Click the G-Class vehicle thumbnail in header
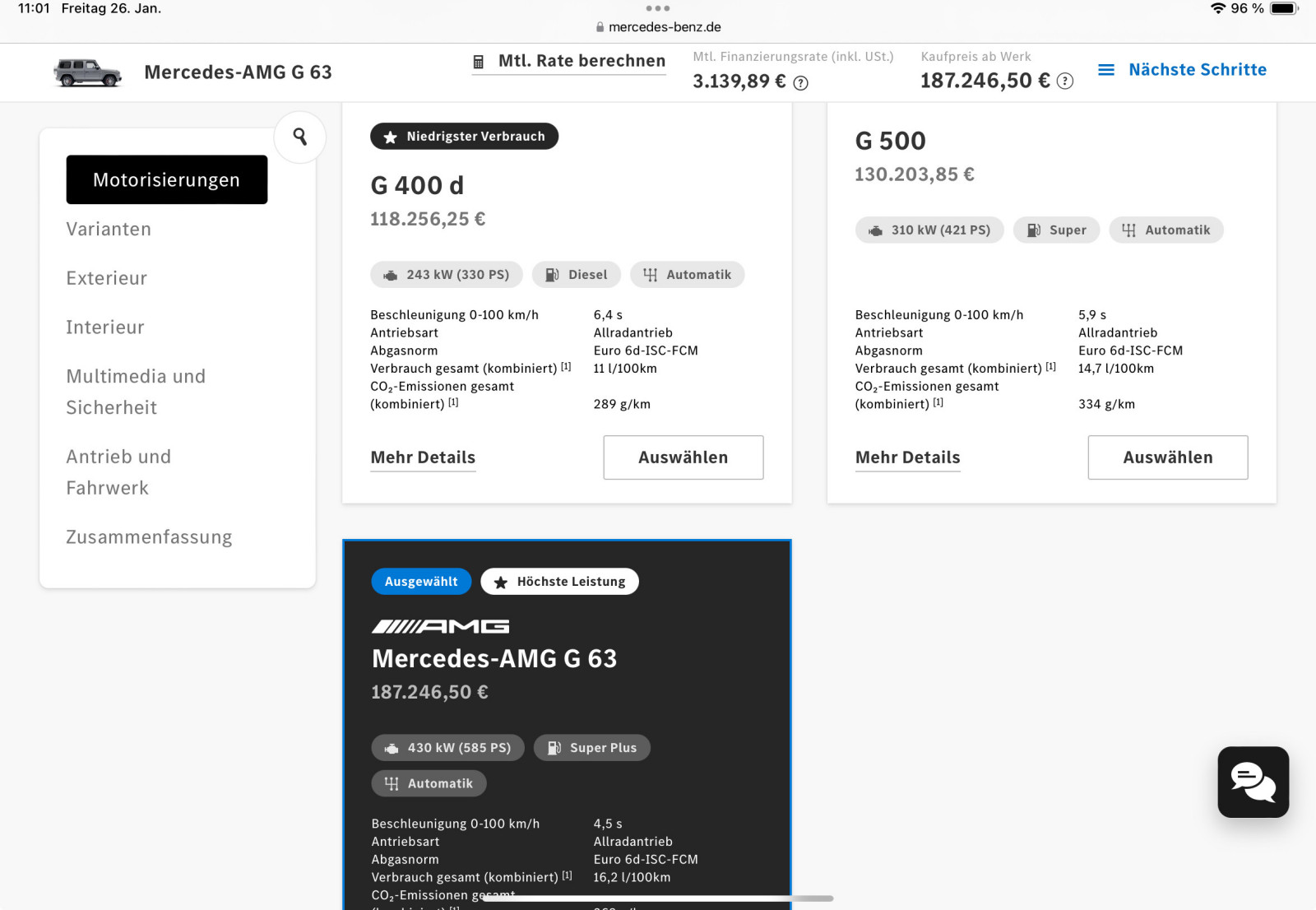 87,72
